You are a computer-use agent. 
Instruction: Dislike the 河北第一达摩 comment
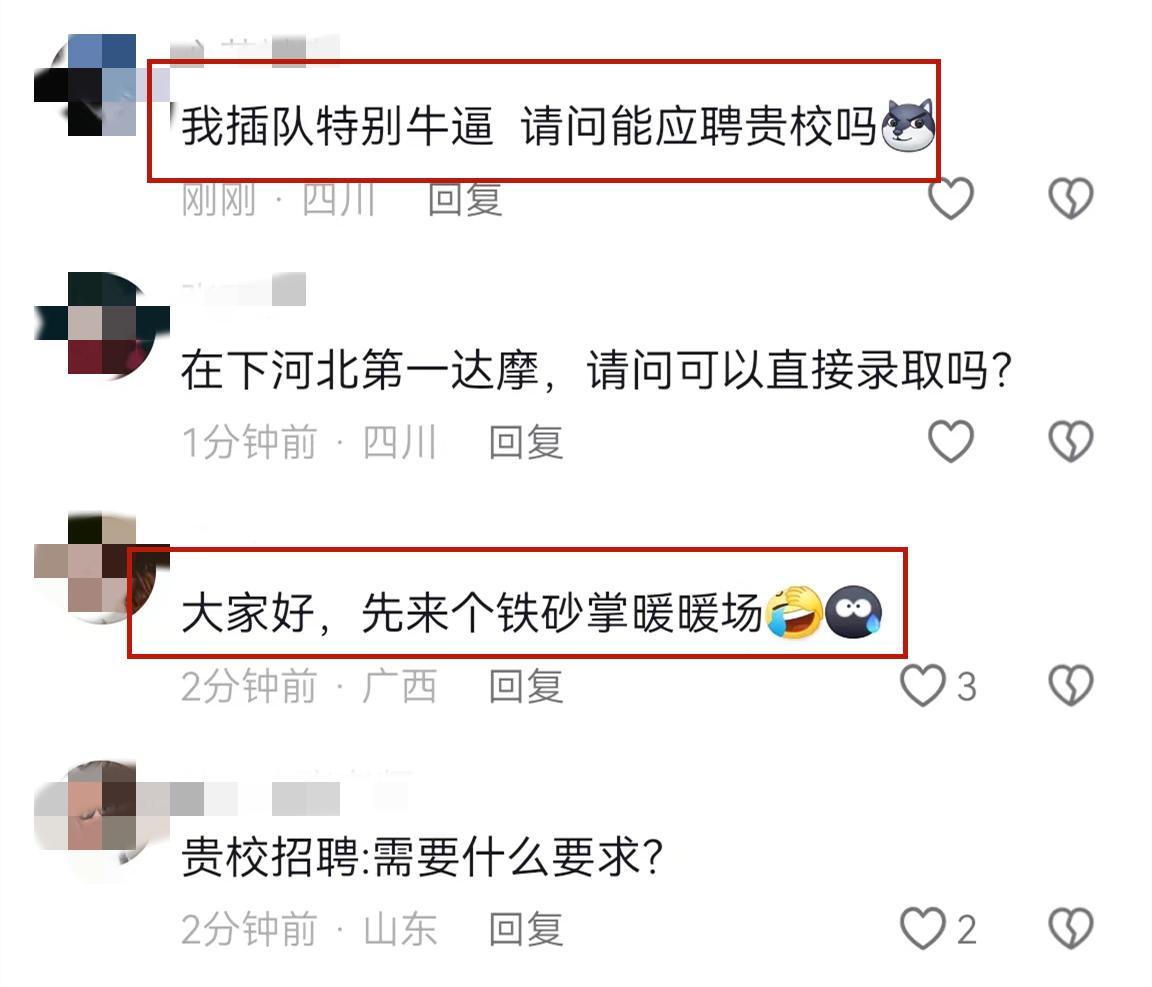[x=1070, y=441]
